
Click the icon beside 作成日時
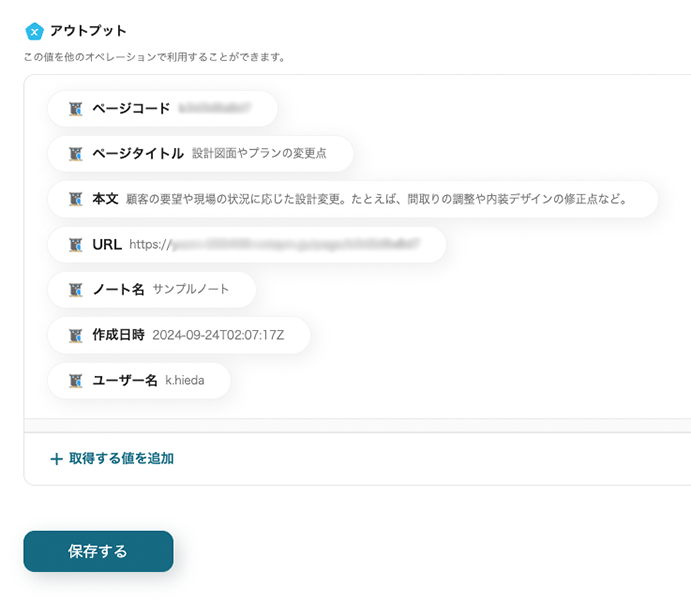tap(75, 335)
